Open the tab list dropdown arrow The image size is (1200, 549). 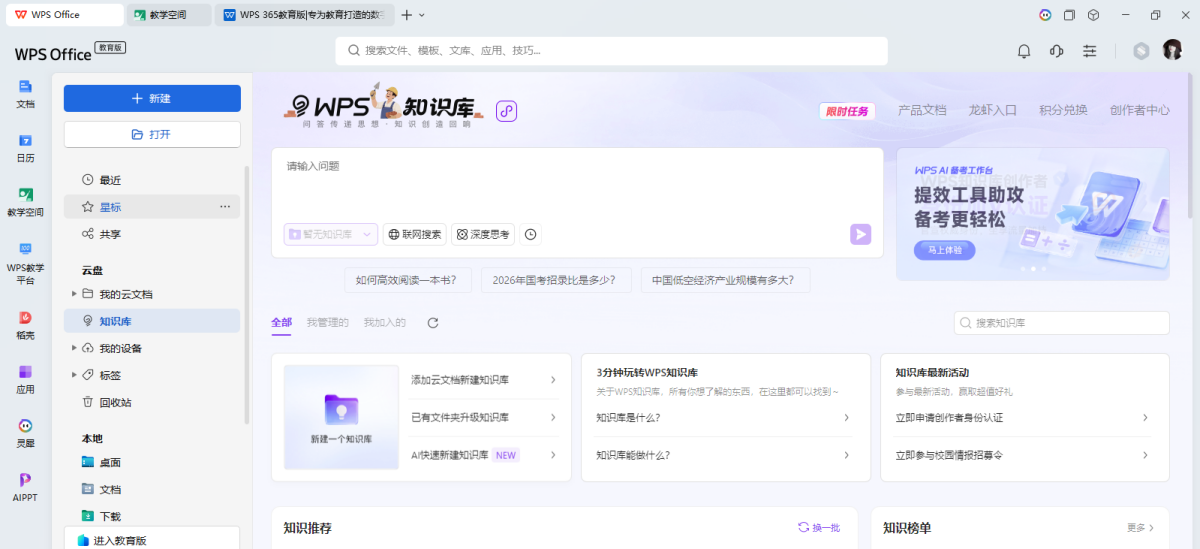pyautogui.click(x=422, y=15)
